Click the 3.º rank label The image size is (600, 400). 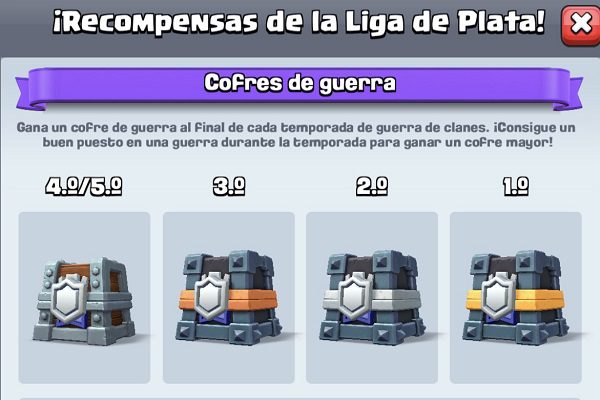pos(229,186)
